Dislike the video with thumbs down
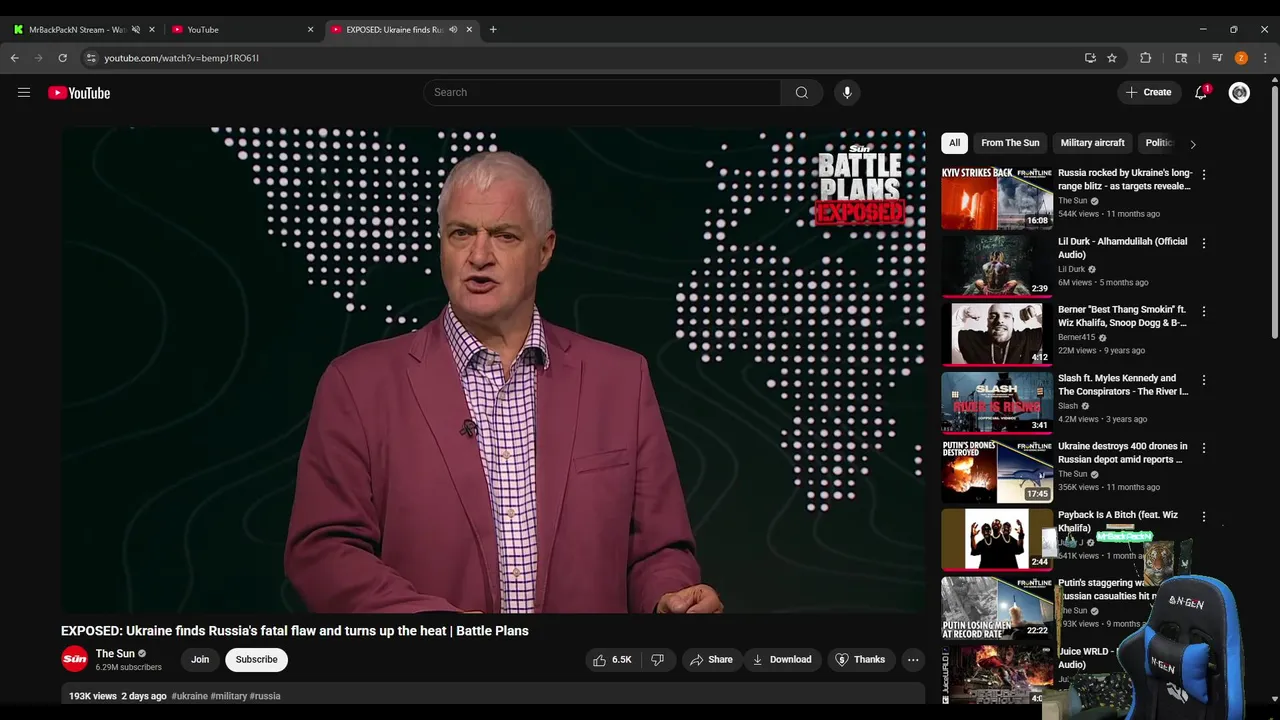 [657, 660]
